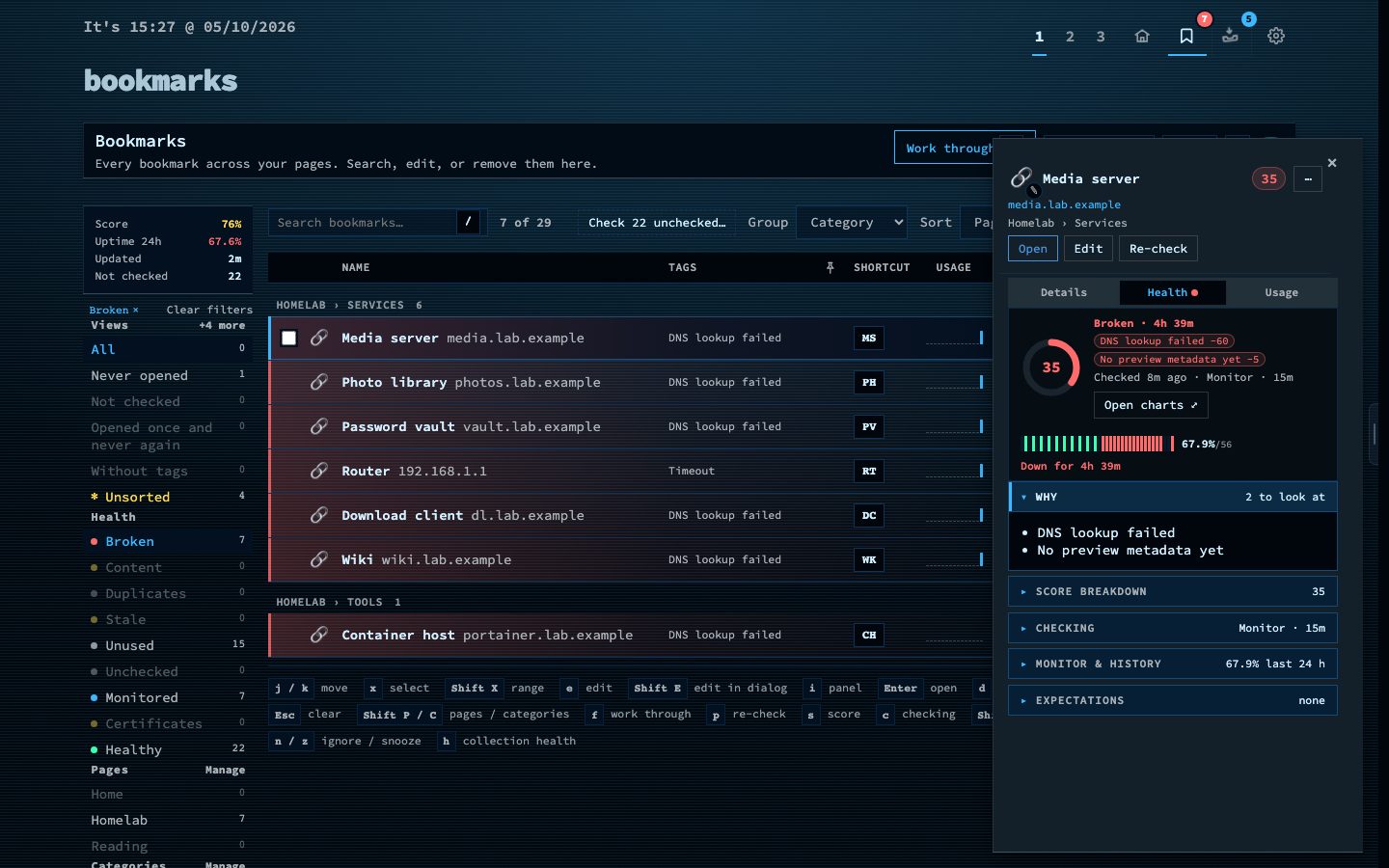1389x868 pixels.
Task: Switch to the Usage tab in the panel
Action: coord(1281,292)
